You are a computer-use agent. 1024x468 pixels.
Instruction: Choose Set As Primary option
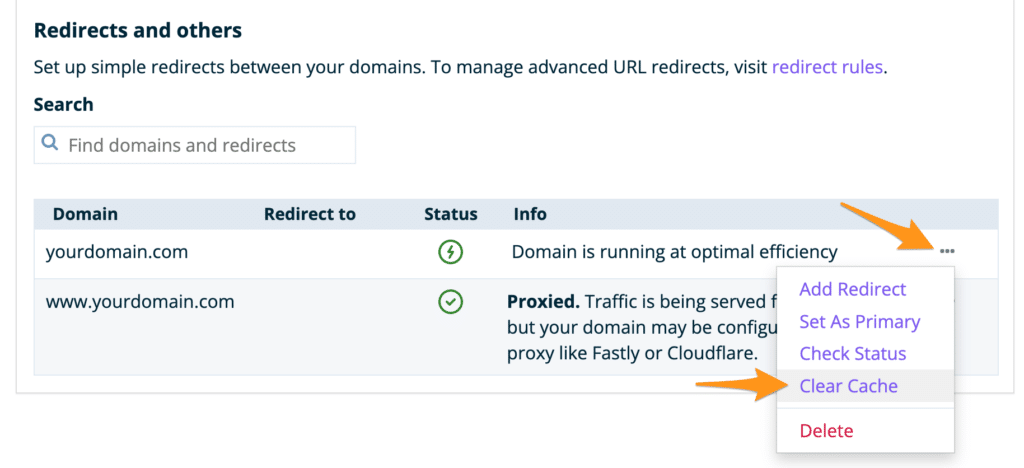click(859, 322)
